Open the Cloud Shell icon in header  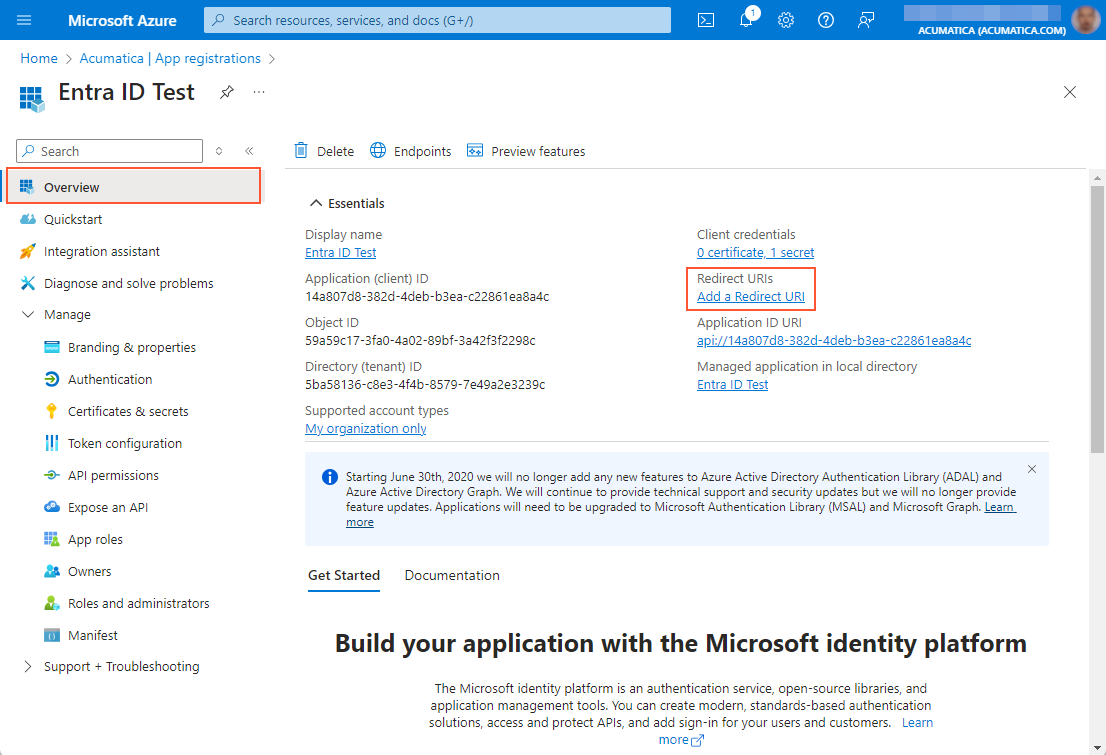[x=706, y=20]
